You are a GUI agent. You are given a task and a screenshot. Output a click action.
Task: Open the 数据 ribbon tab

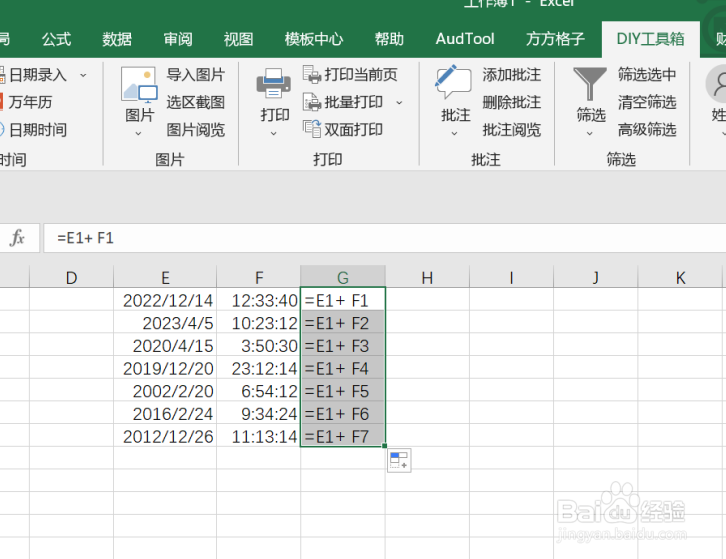[x=117, y=39]
